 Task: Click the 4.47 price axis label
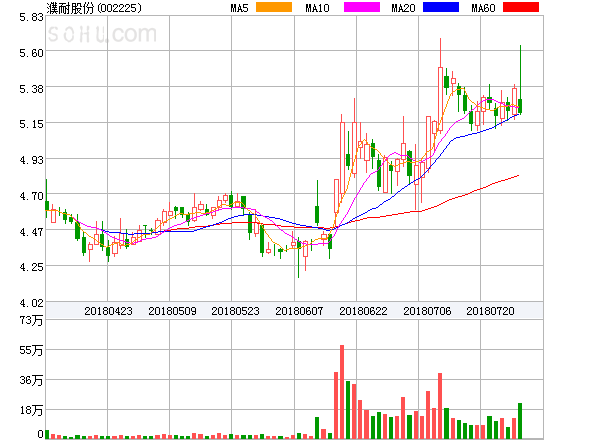(x=31, y=232)
